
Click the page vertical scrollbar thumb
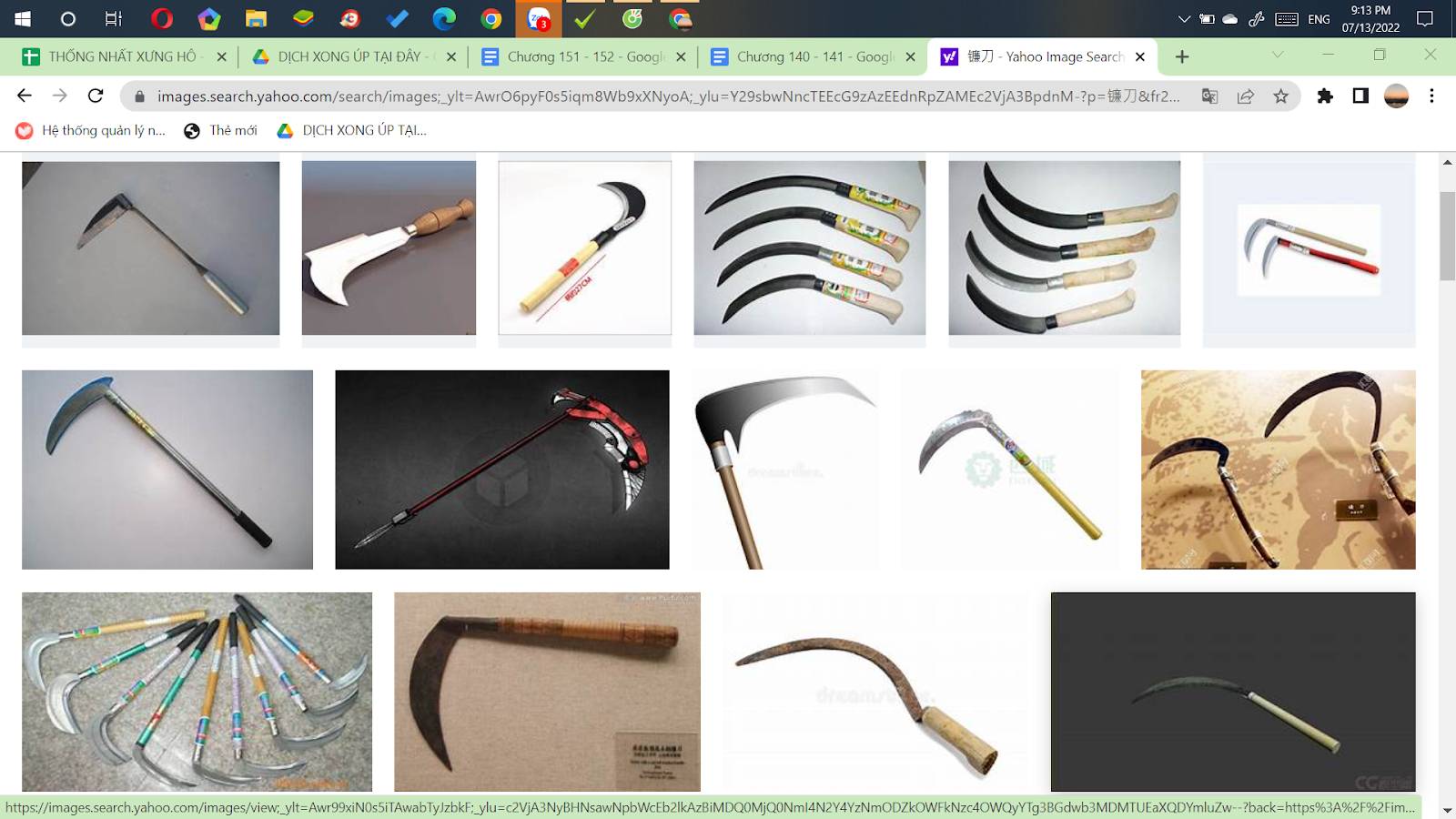1447,237
